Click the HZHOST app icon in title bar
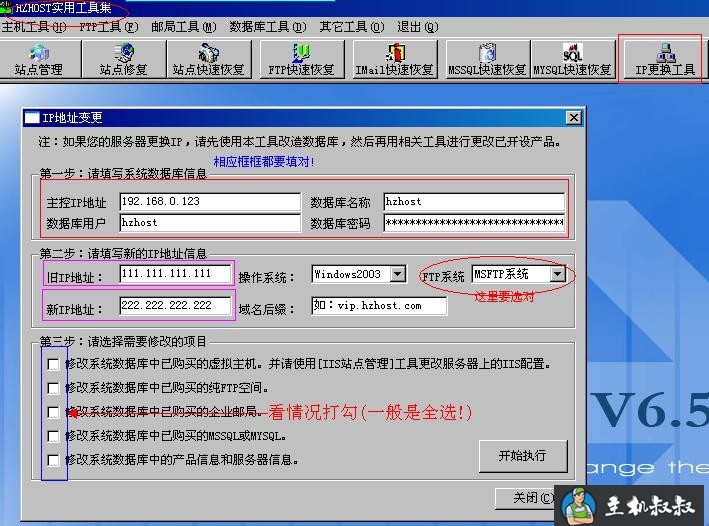Screen dimensions: 709x526 click(x=6, y=7)
